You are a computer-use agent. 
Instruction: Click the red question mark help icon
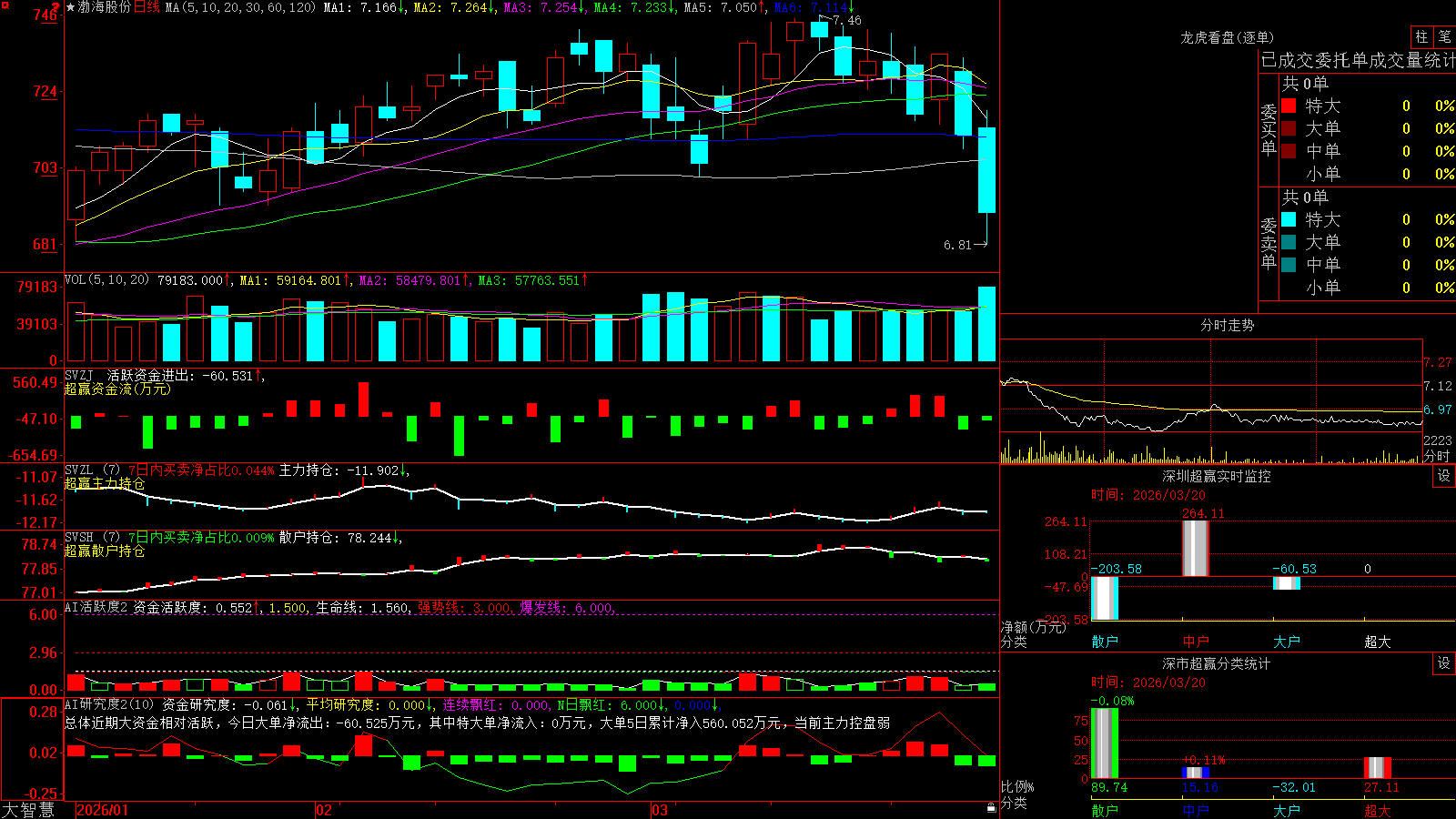pos(56,6)
